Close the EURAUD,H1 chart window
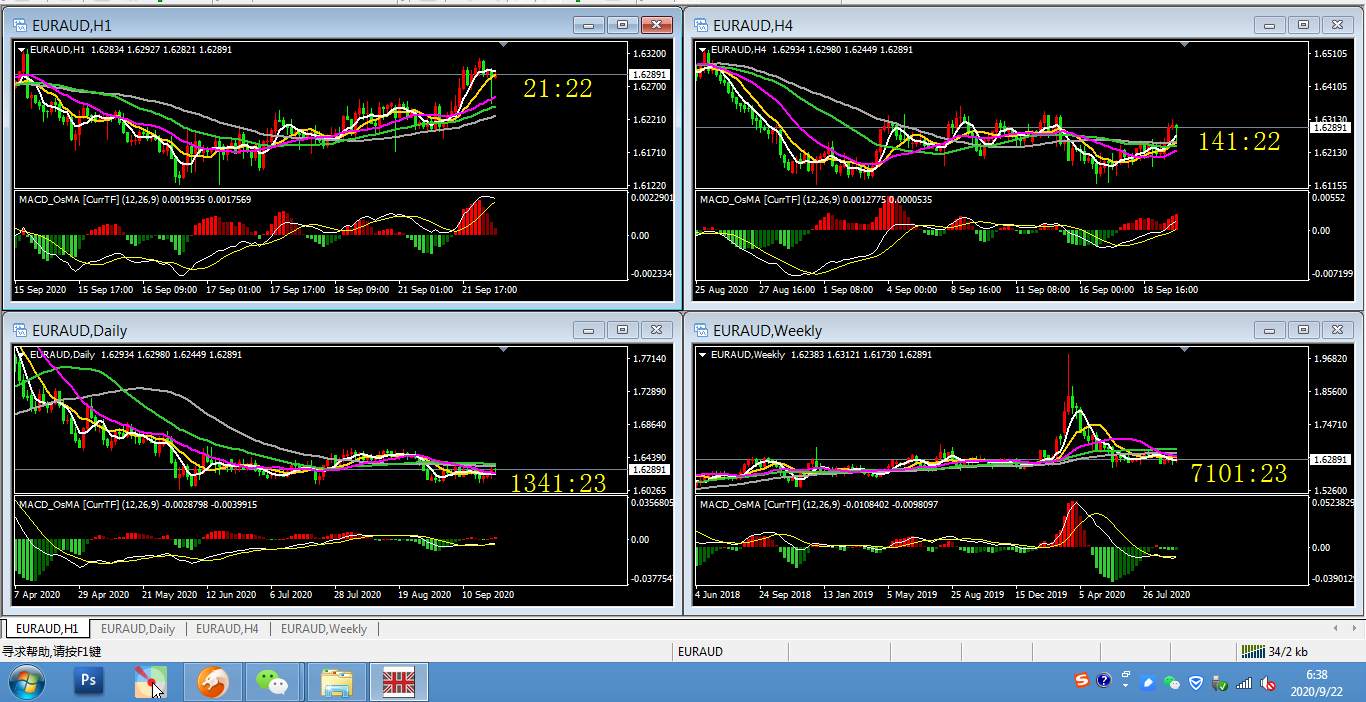Screen dimensions: 1366x702 click(656, 25)
